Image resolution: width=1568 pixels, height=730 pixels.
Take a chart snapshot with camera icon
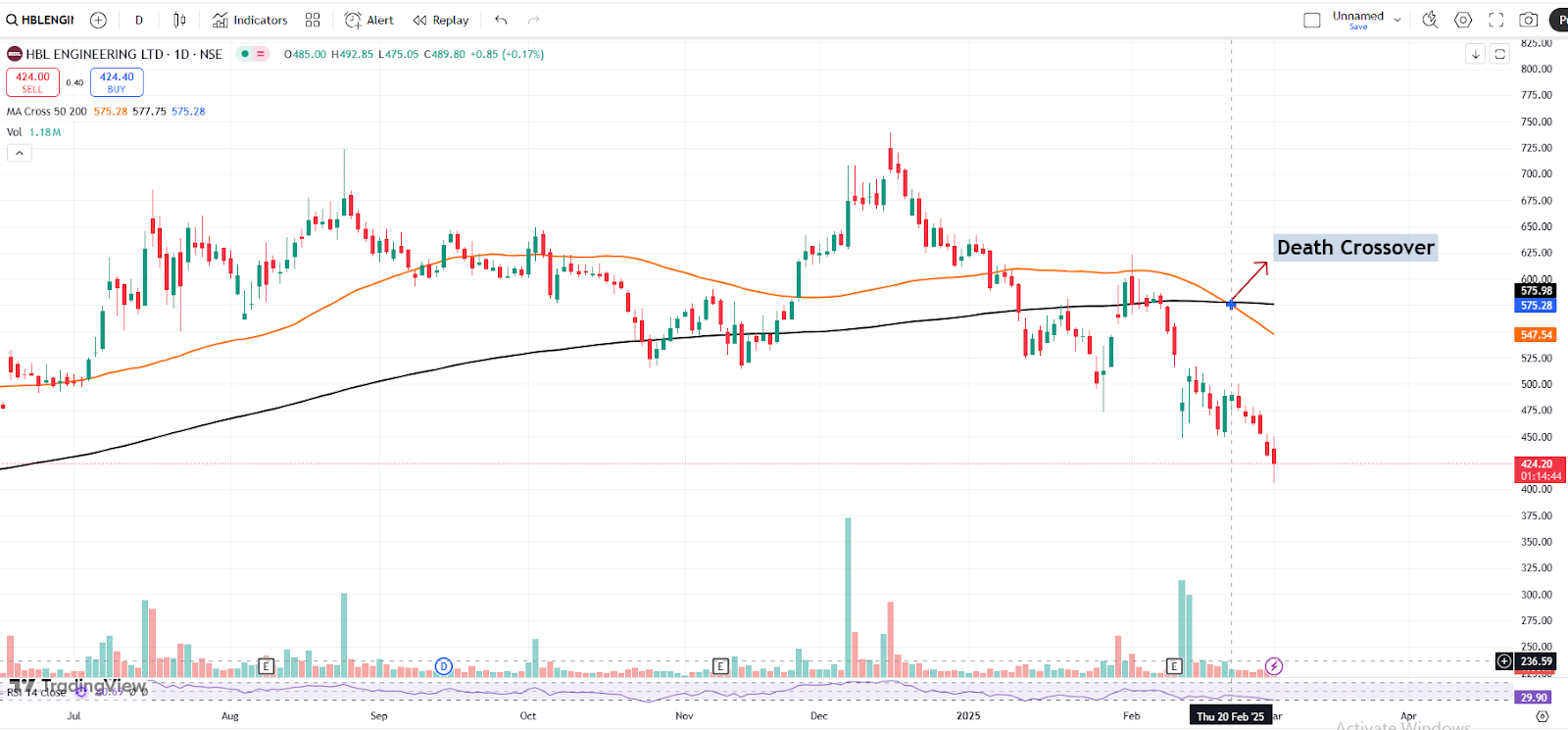(x=1528, y=20)
